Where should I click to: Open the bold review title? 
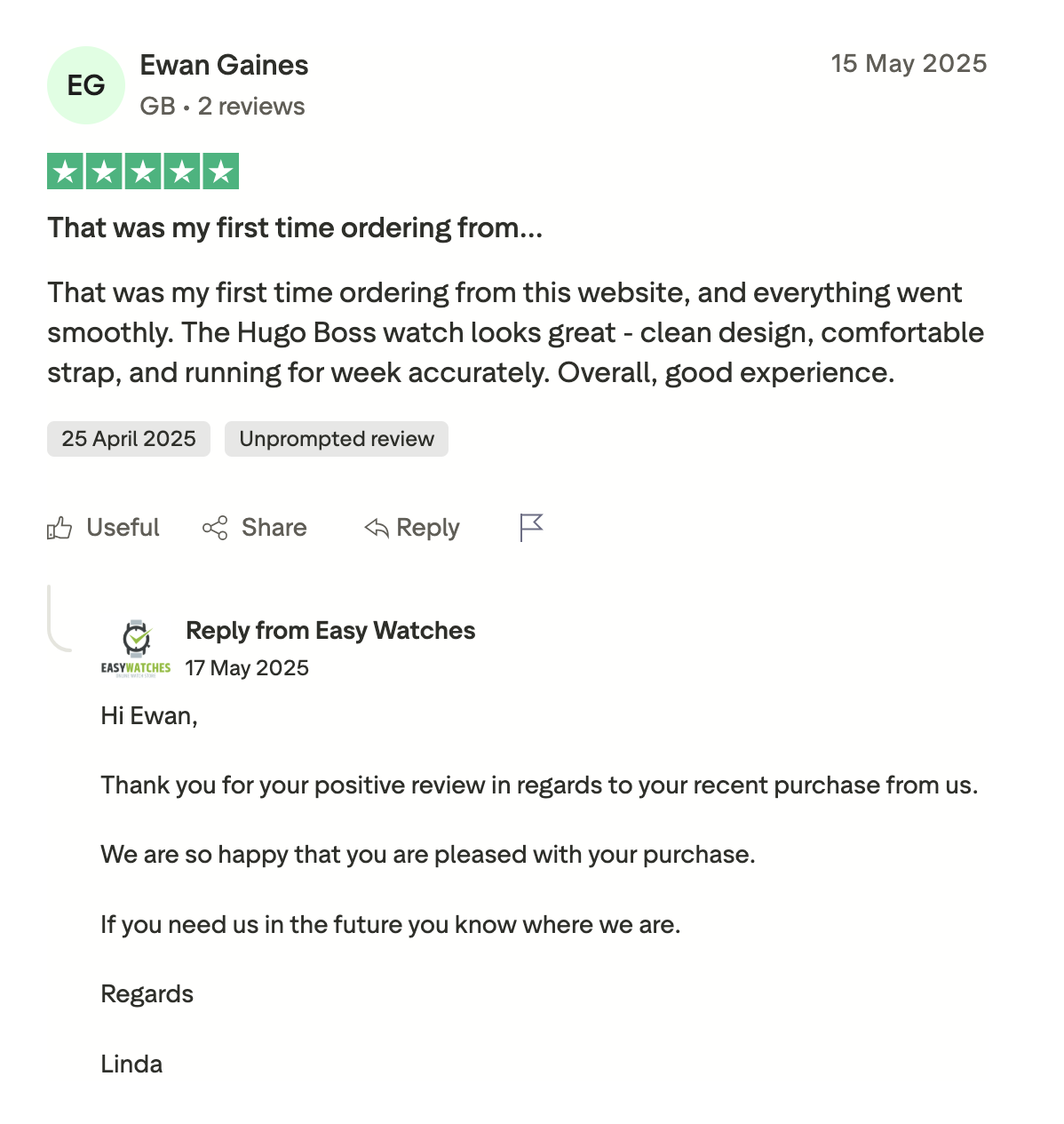[x=294, y=228]
